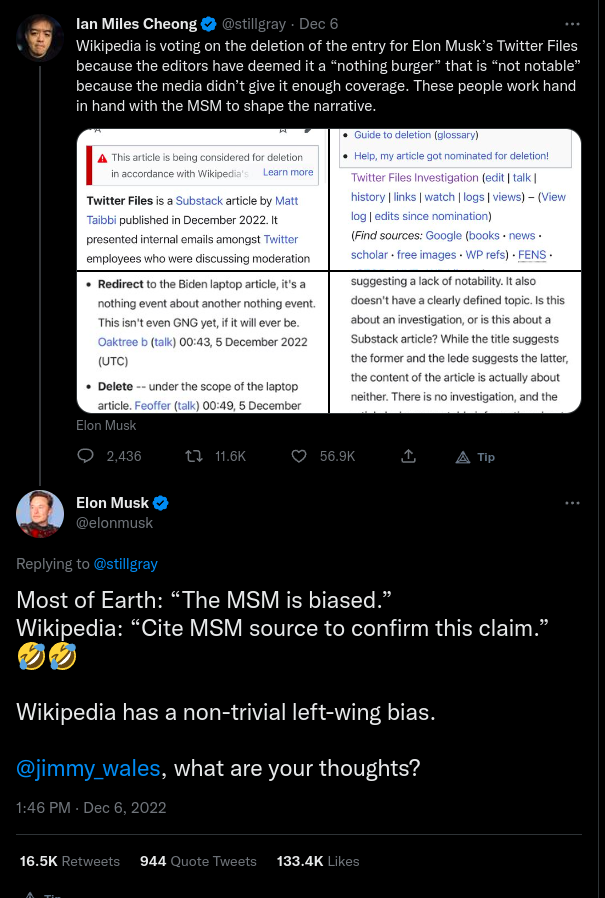Click the Dec 6 date on Ian's tweet
Viewport: 605px width, 898px height.
click(x=318, y=22)
